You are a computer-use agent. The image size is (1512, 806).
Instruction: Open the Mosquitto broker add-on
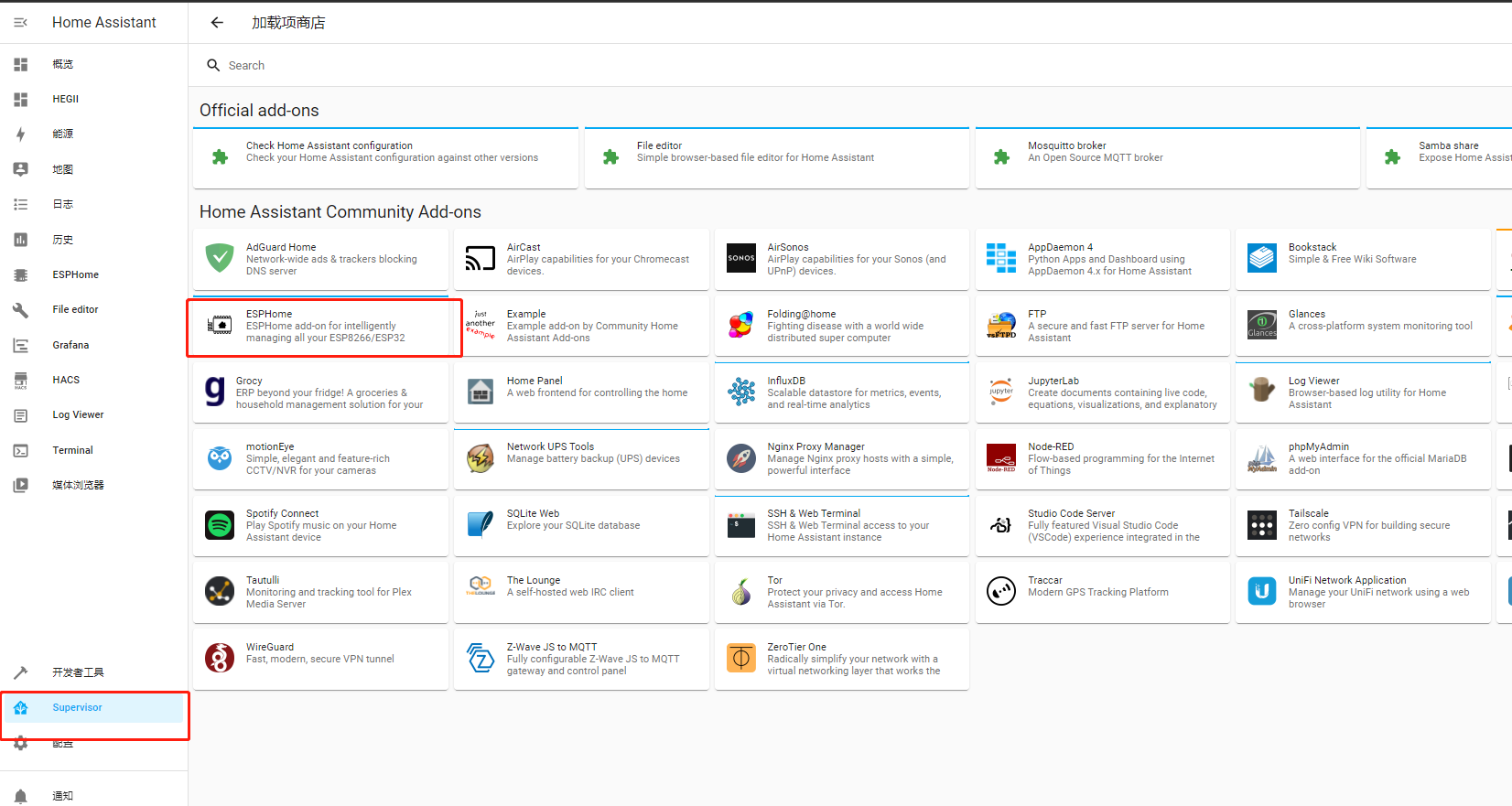pos(1167,157)
